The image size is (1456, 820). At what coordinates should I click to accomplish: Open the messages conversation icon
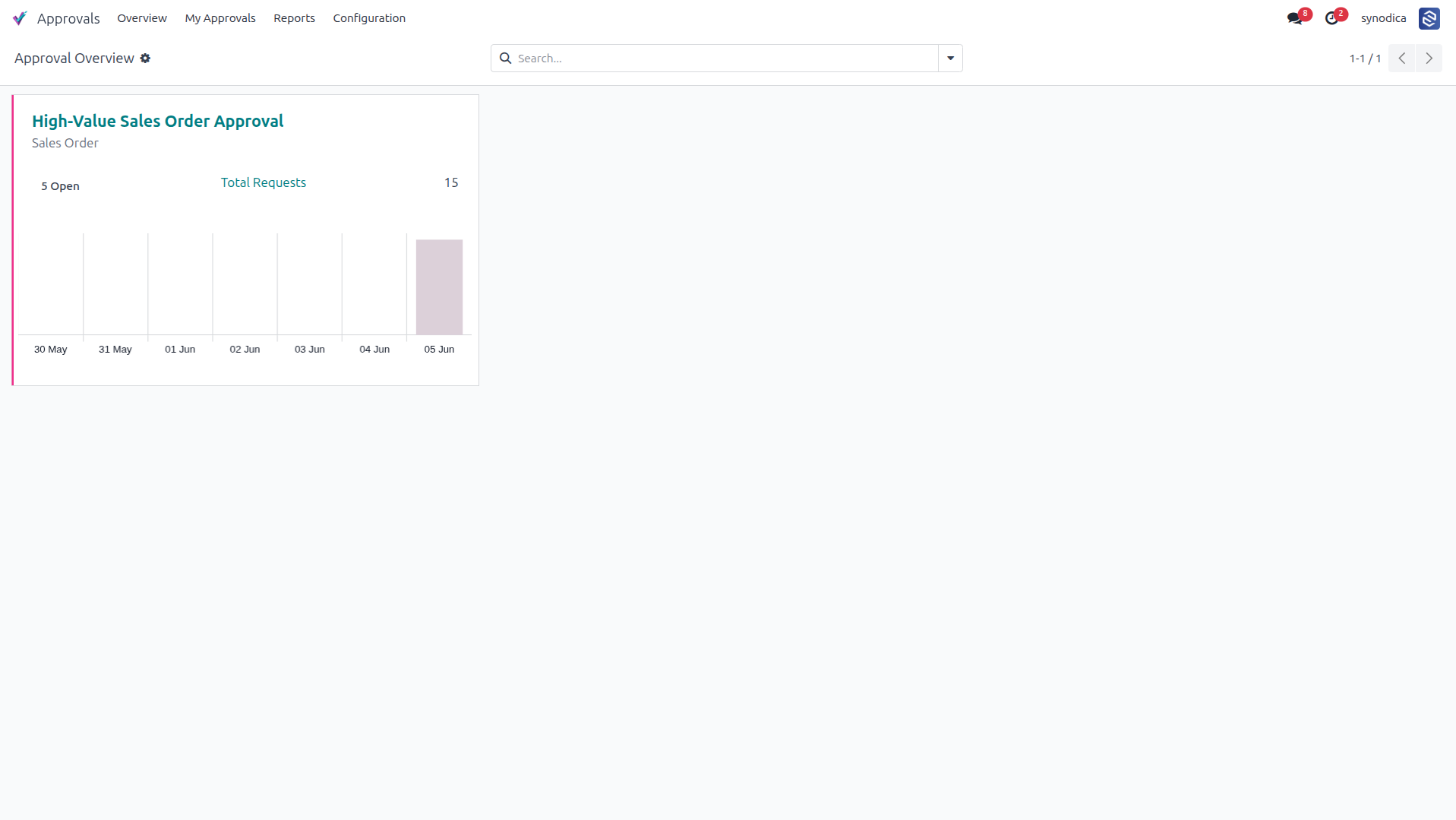pos(1295,18)
